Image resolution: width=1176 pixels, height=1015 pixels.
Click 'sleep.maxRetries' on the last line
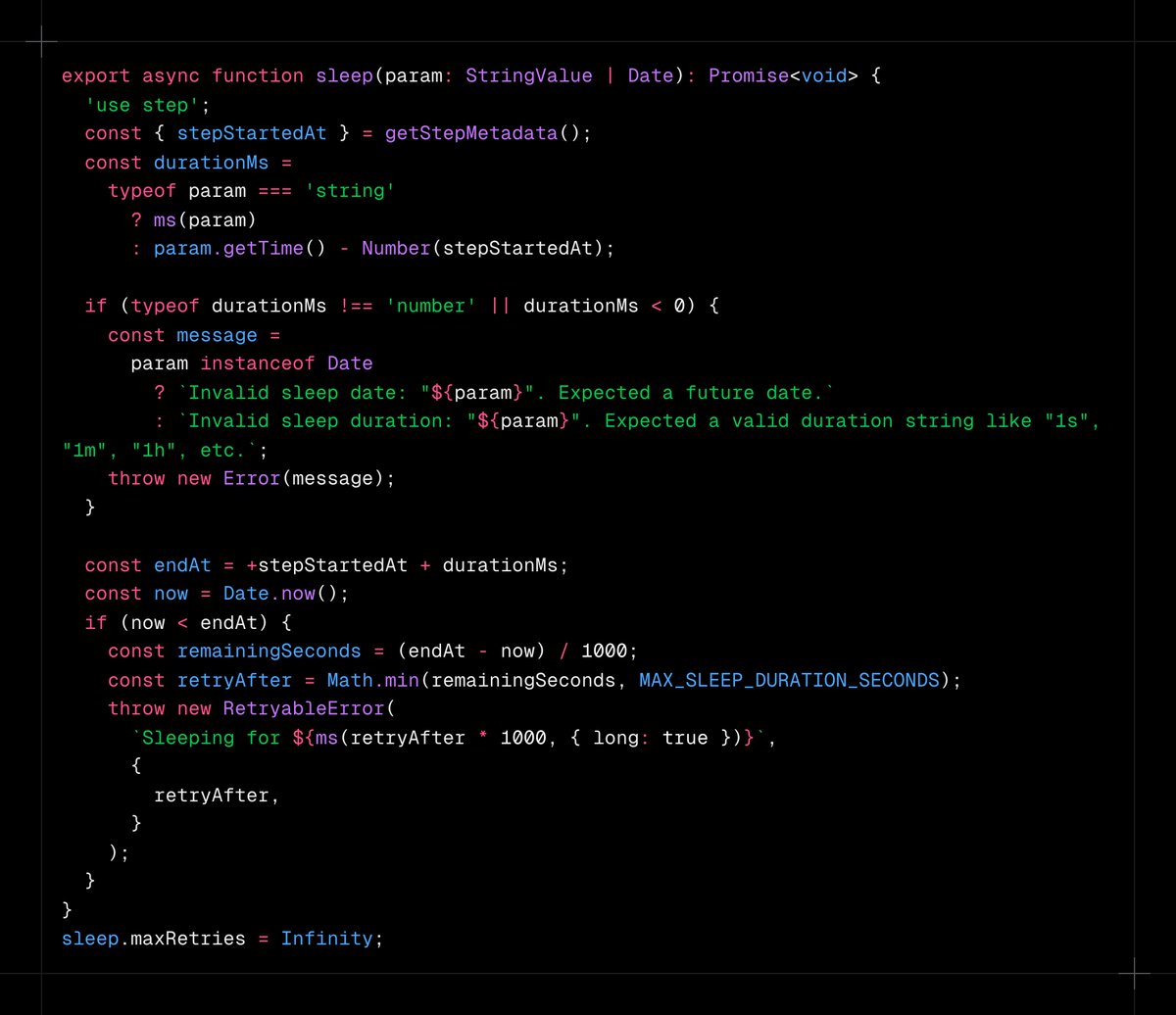click(154, 940)
